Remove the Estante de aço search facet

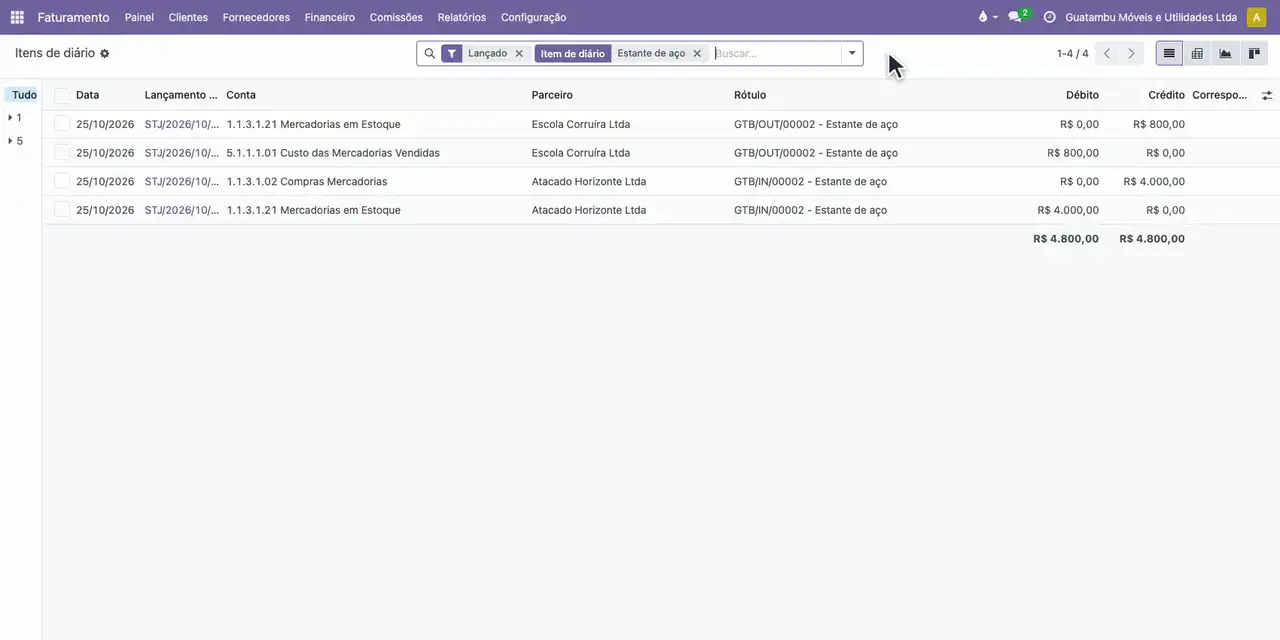(x=697, y=54)
